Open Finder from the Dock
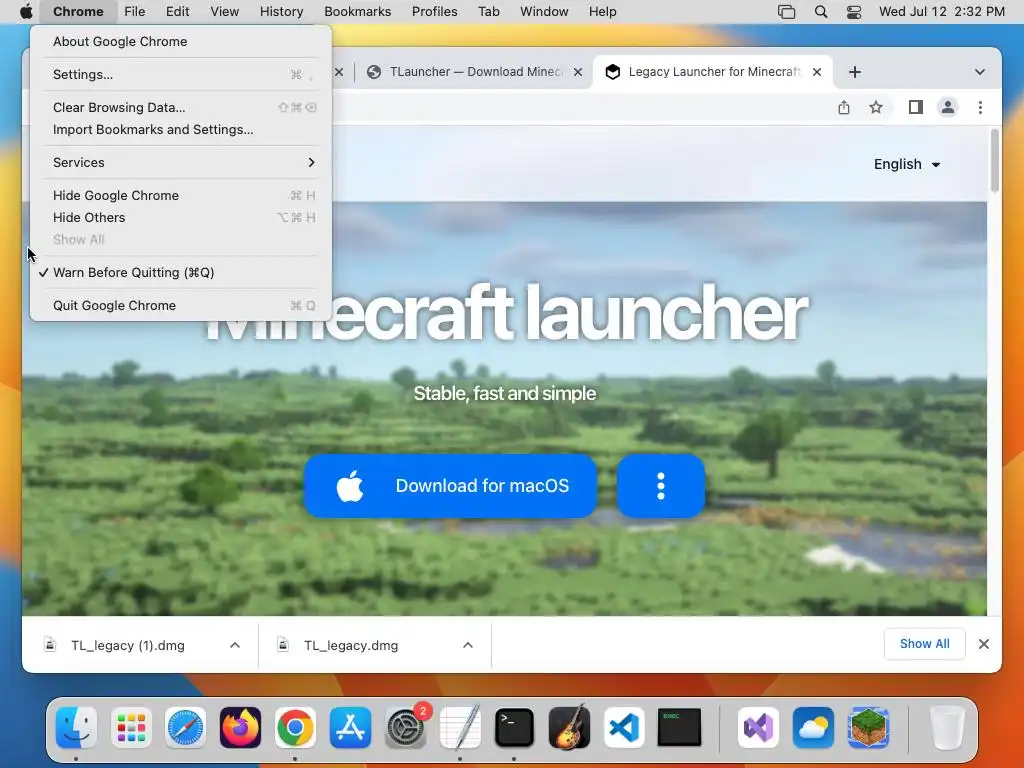 pos(76,727)
